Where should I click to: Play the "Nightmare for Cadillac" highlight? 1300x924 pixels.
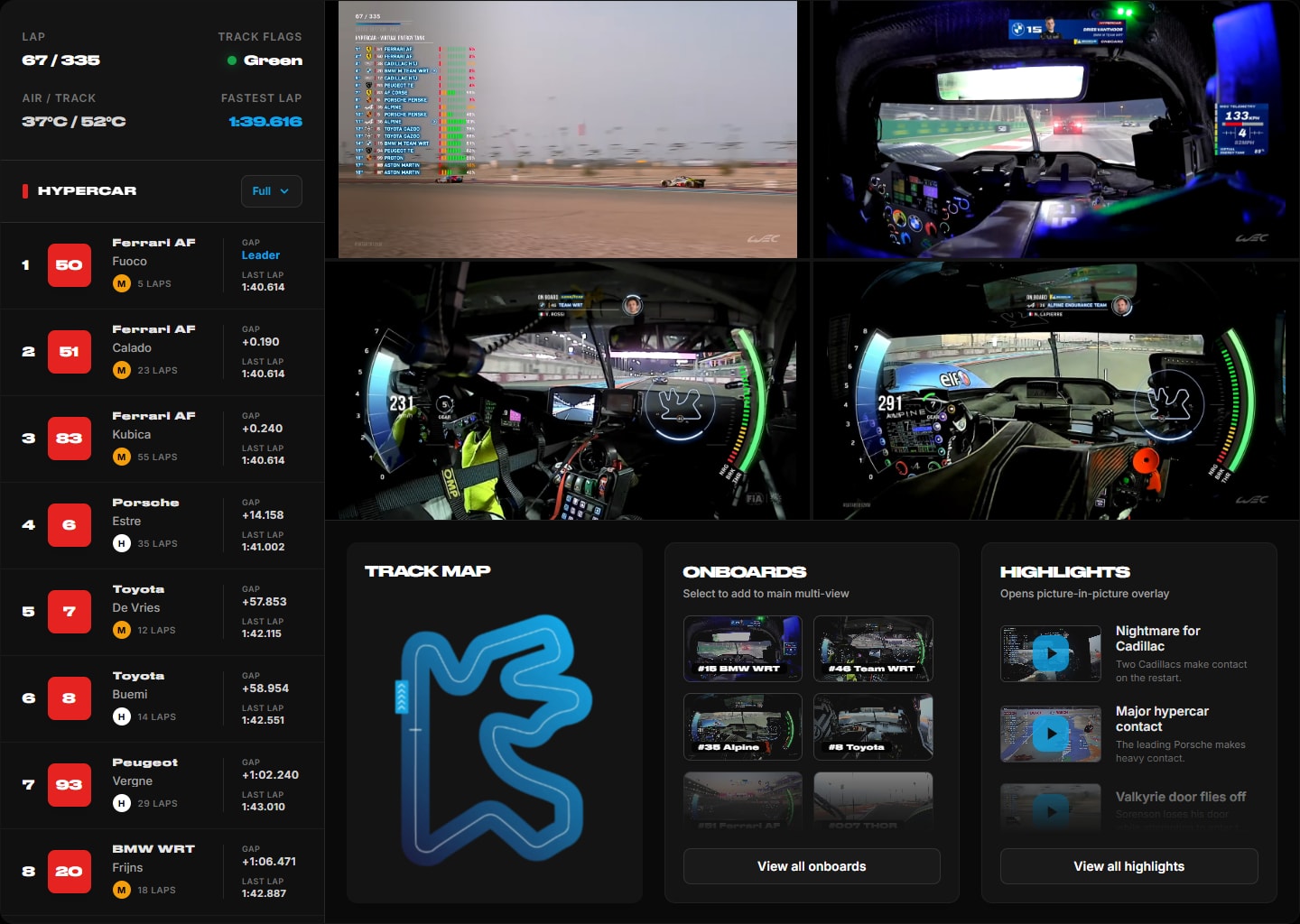pos(1050,653)
